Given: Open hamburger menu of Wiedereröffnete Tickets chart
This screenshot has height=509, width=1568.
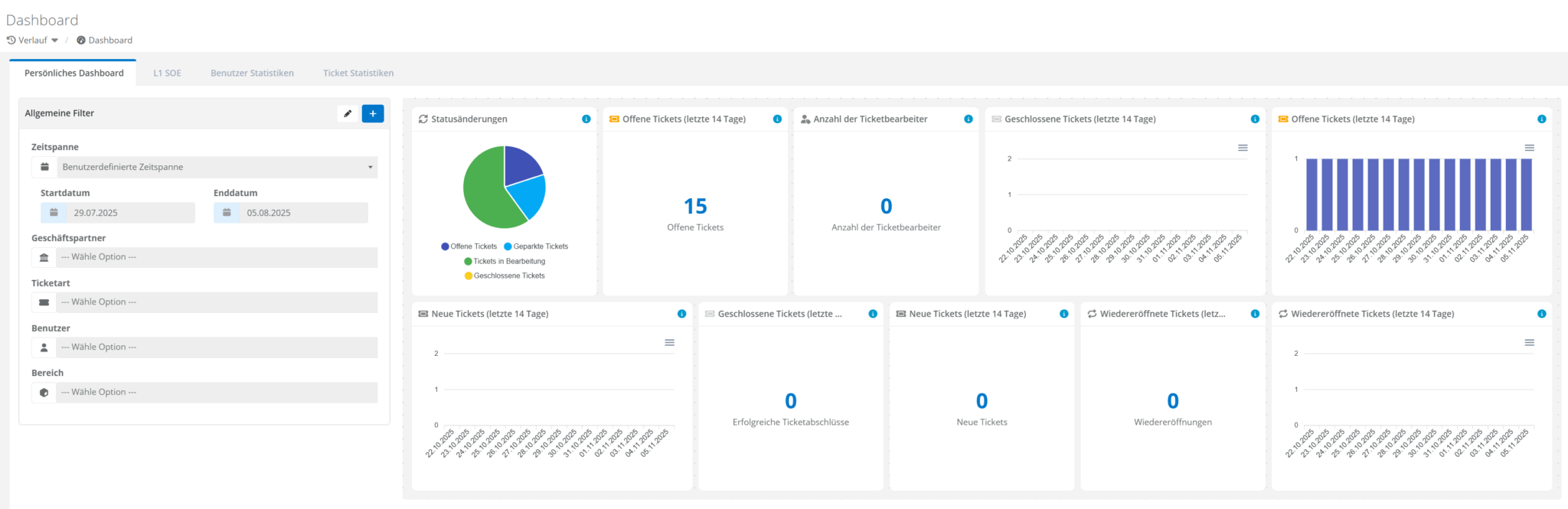Looking at the screenshot, I should (1530, 343).
